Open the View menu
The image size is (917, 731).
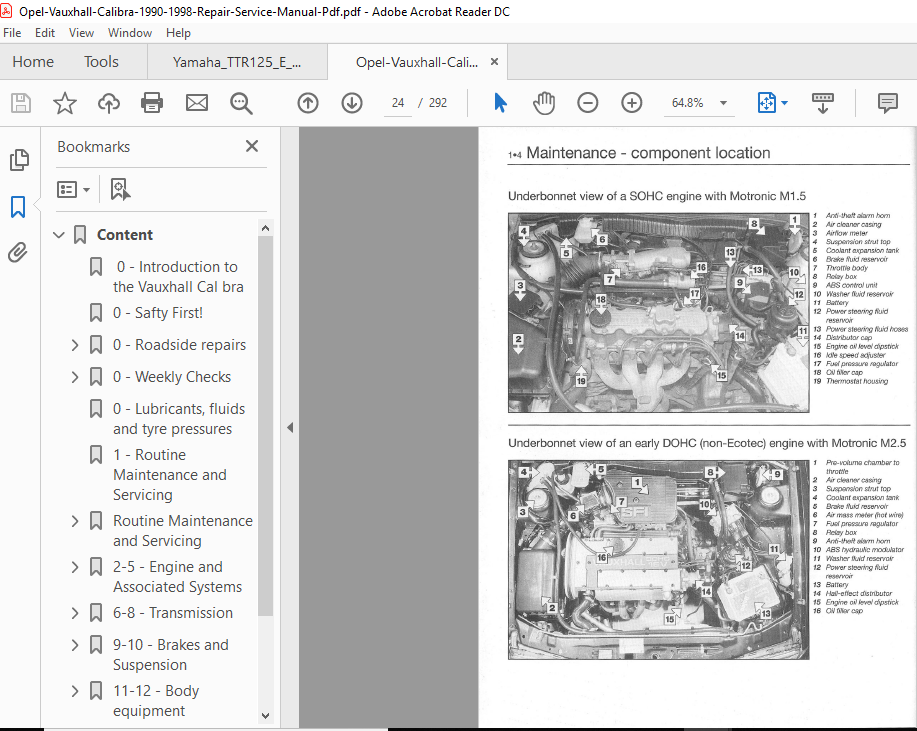pos(81,33)
